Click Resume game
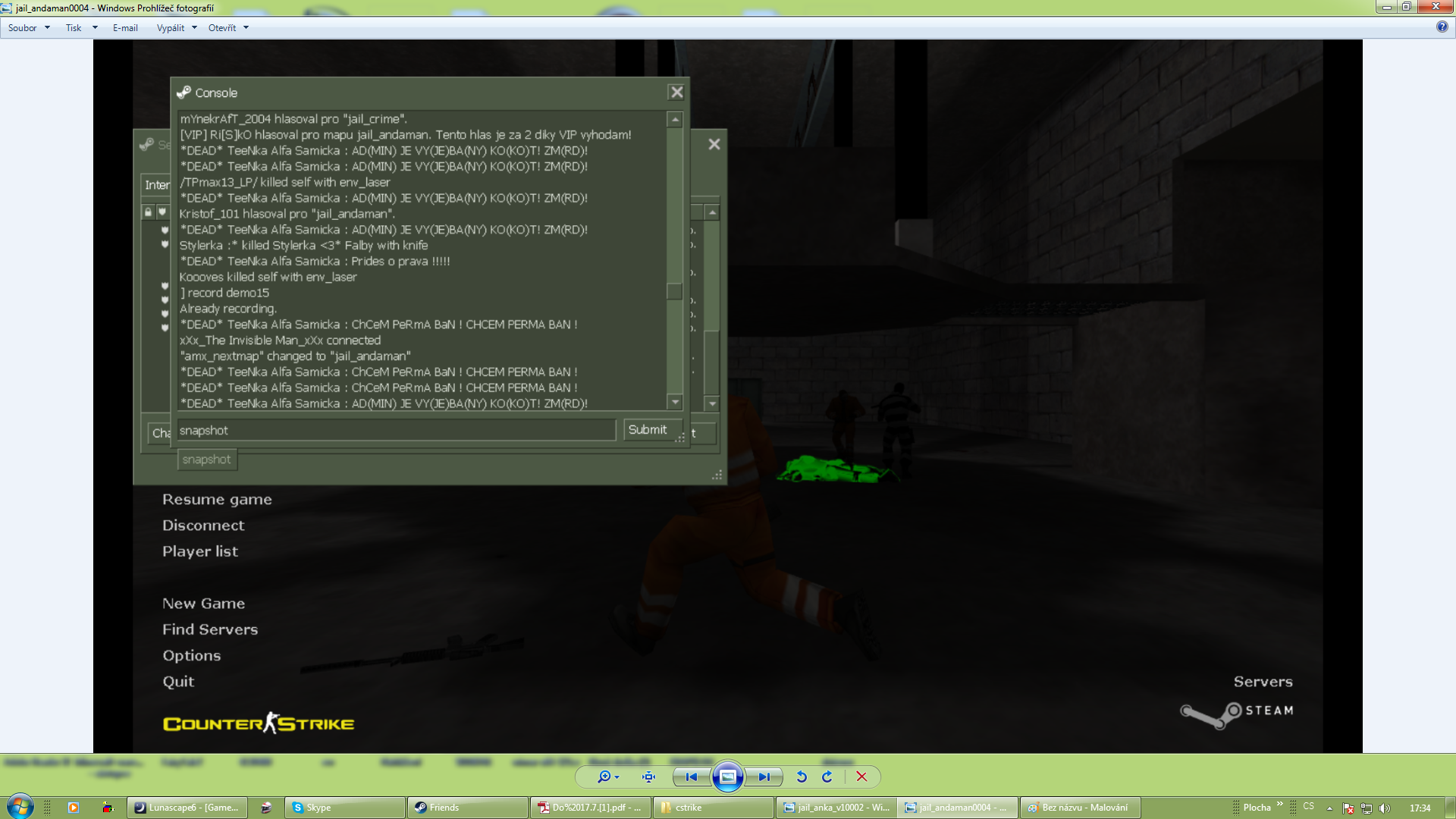1456x819 pixels. point(217,500)
